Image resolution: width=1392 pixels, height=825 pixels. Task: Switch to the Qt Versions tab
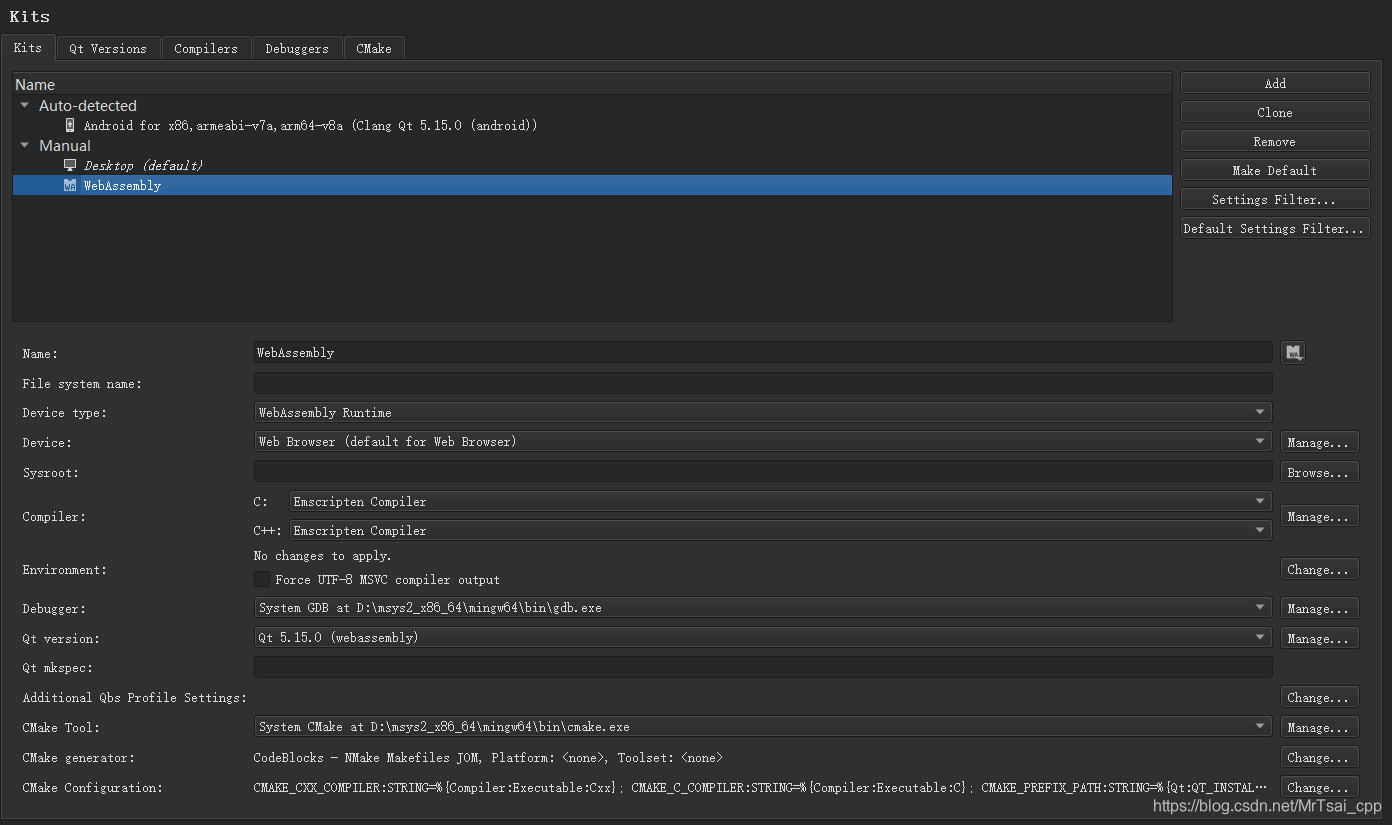coord(108,48)
